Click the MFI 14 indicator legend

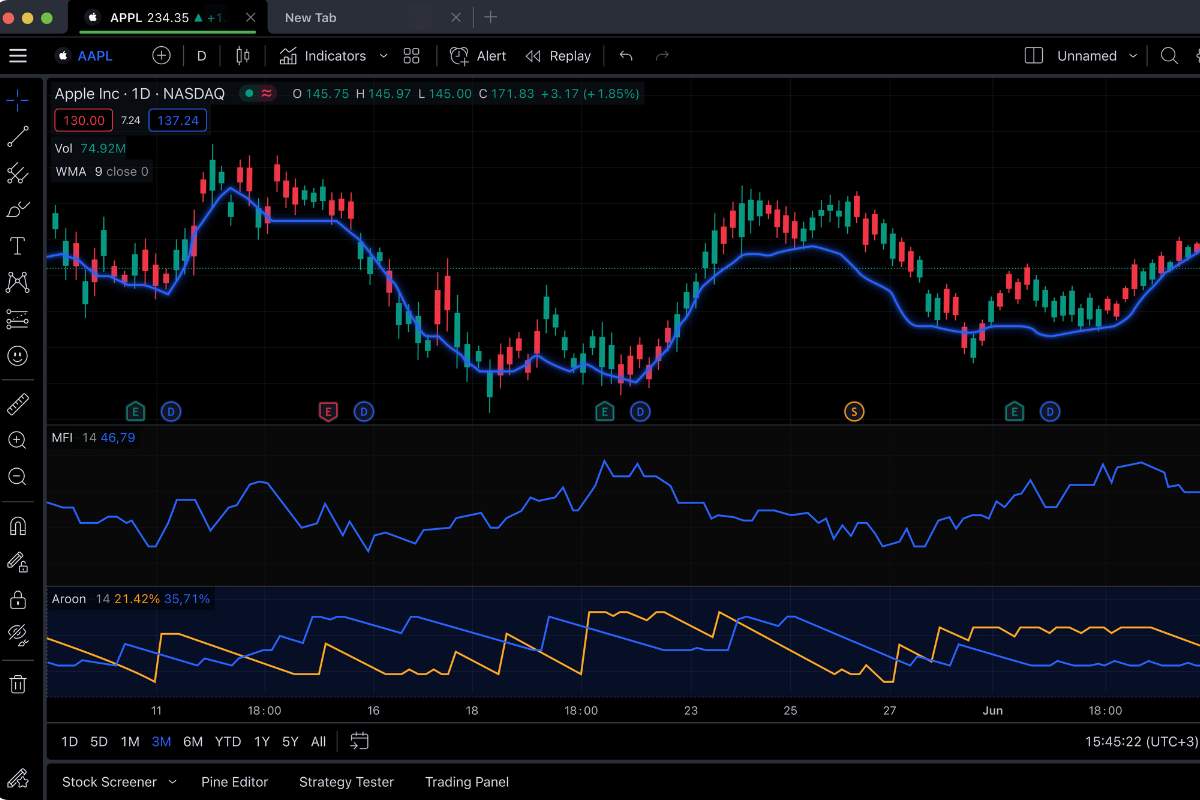93,437
